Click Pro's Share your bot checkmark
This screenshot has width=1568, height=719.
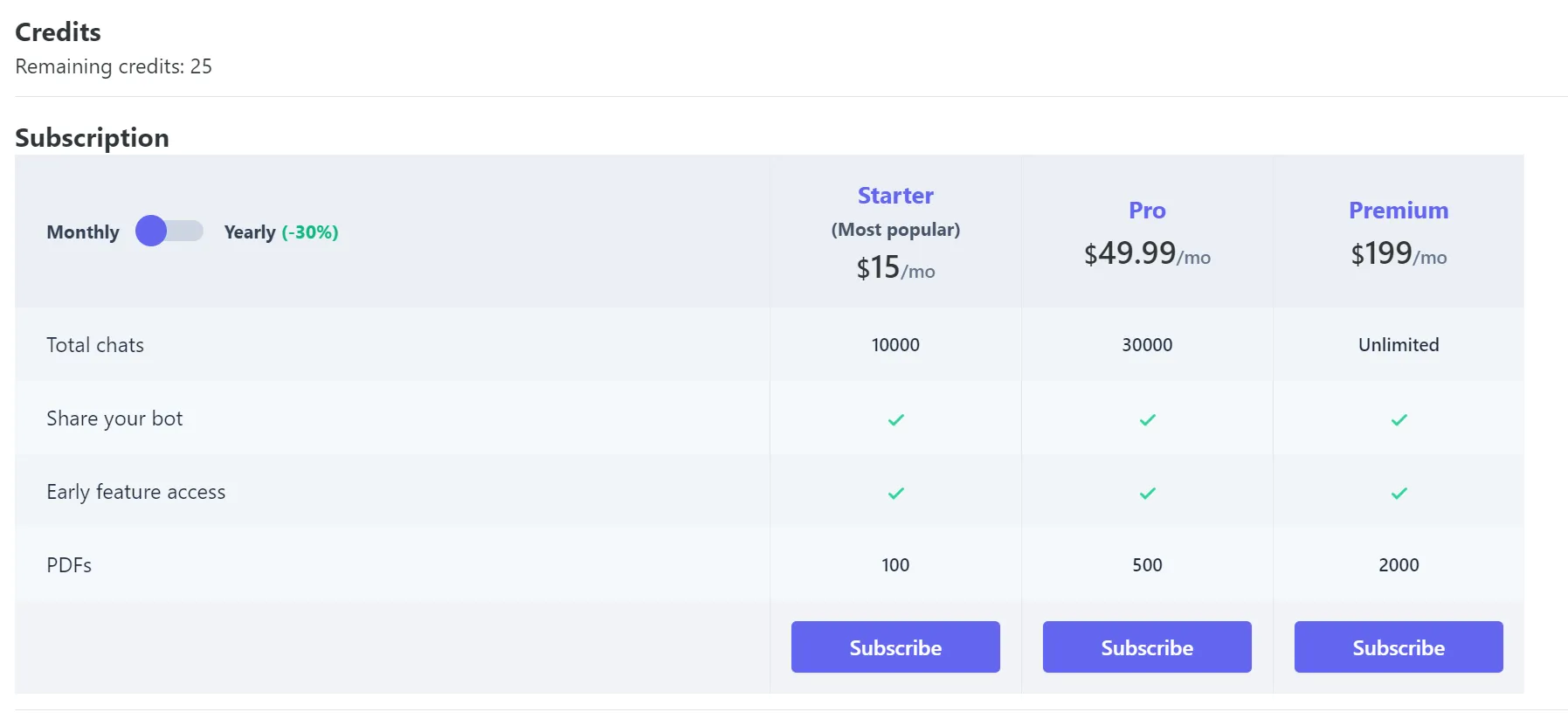1147,420
